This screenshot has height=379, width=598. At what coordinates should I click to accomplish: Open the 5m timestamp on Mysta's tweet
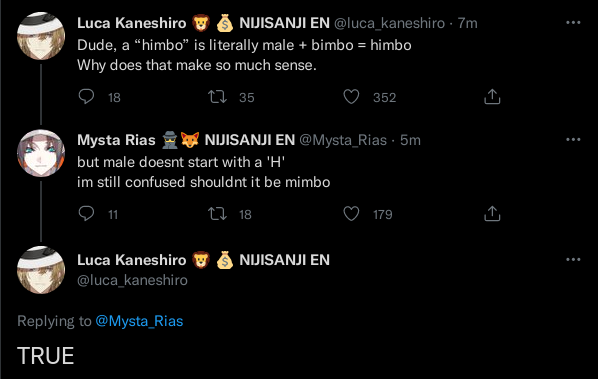click(410, 140)
